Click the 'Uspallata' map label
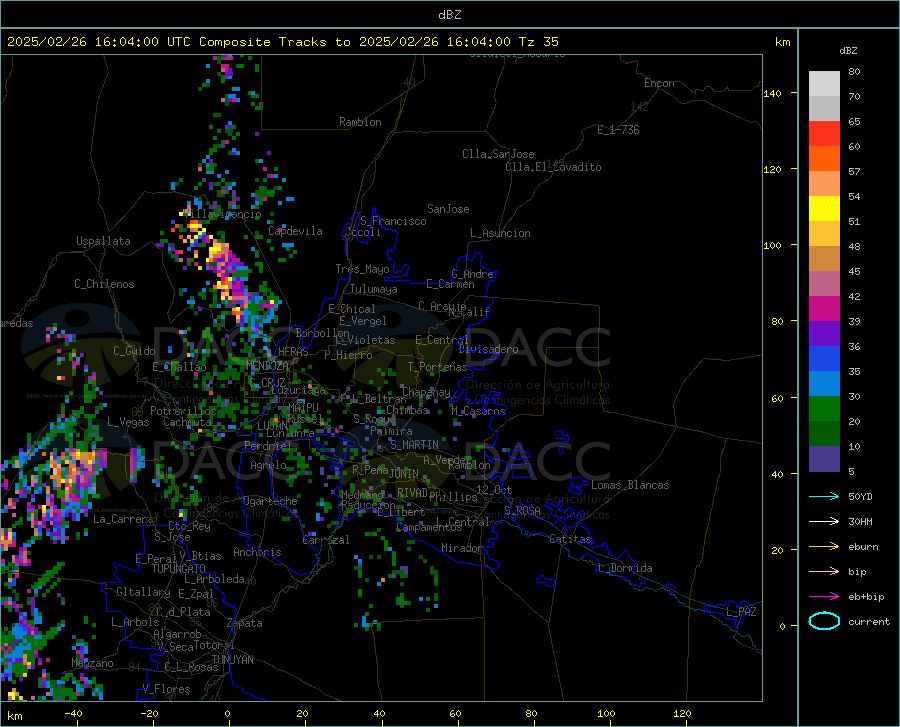The height and width of the screenshot is (727, 900). (x=103, y=241)
